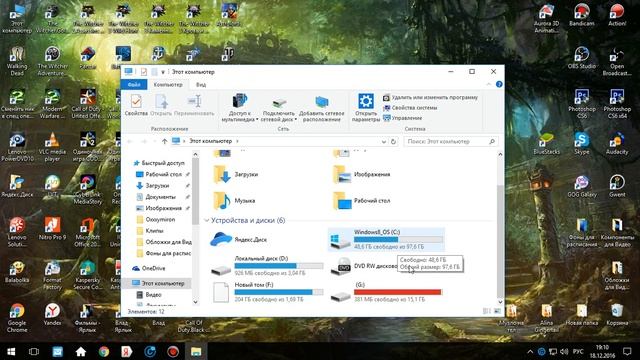The height and width of the screenshot is (360, 640).
Task: Switch to details view icon in status bar
Action: pyautogui.click(x=487, y=311)
